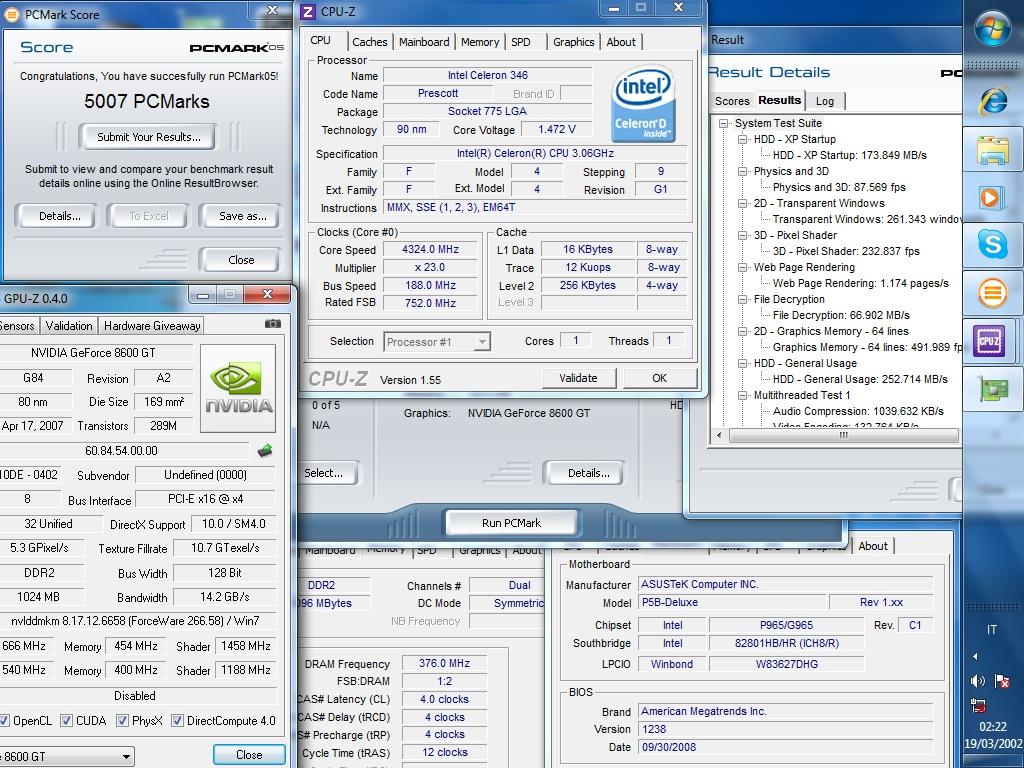Open the Hardware Giveaway tab in GPU-Z
Viewport: 1024px width, 768px height.
click(x=152, y=325)
